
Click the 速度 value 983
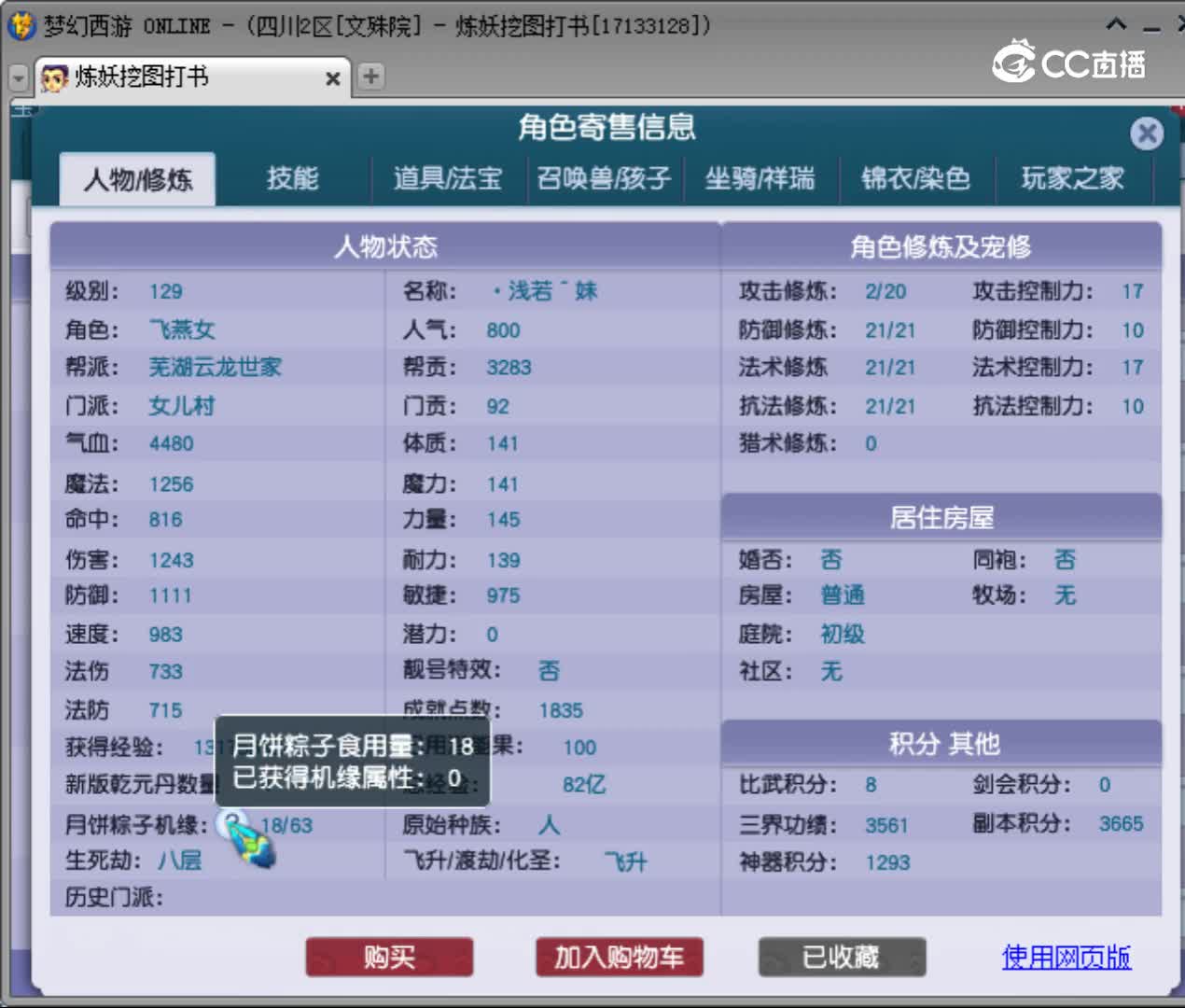pyautogui.click(x=166, y=635)
